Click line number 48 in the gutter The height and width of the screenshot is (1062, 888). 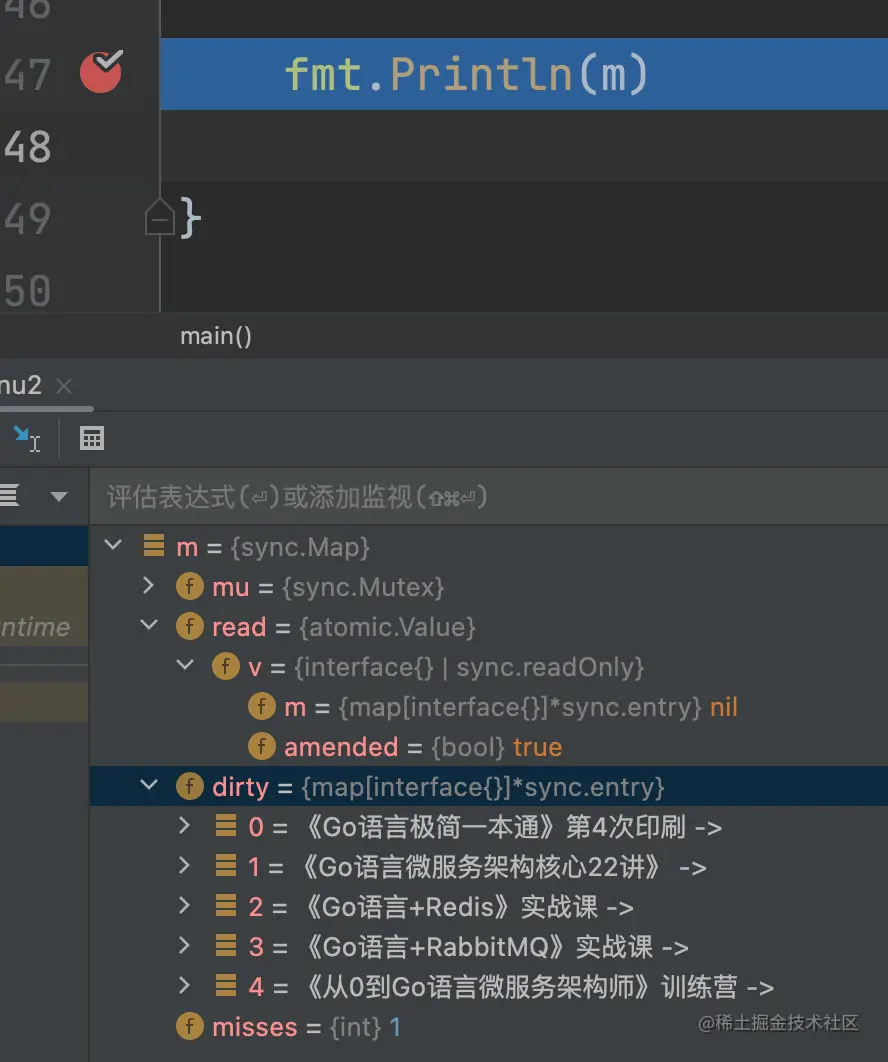(x=27, y=146)
